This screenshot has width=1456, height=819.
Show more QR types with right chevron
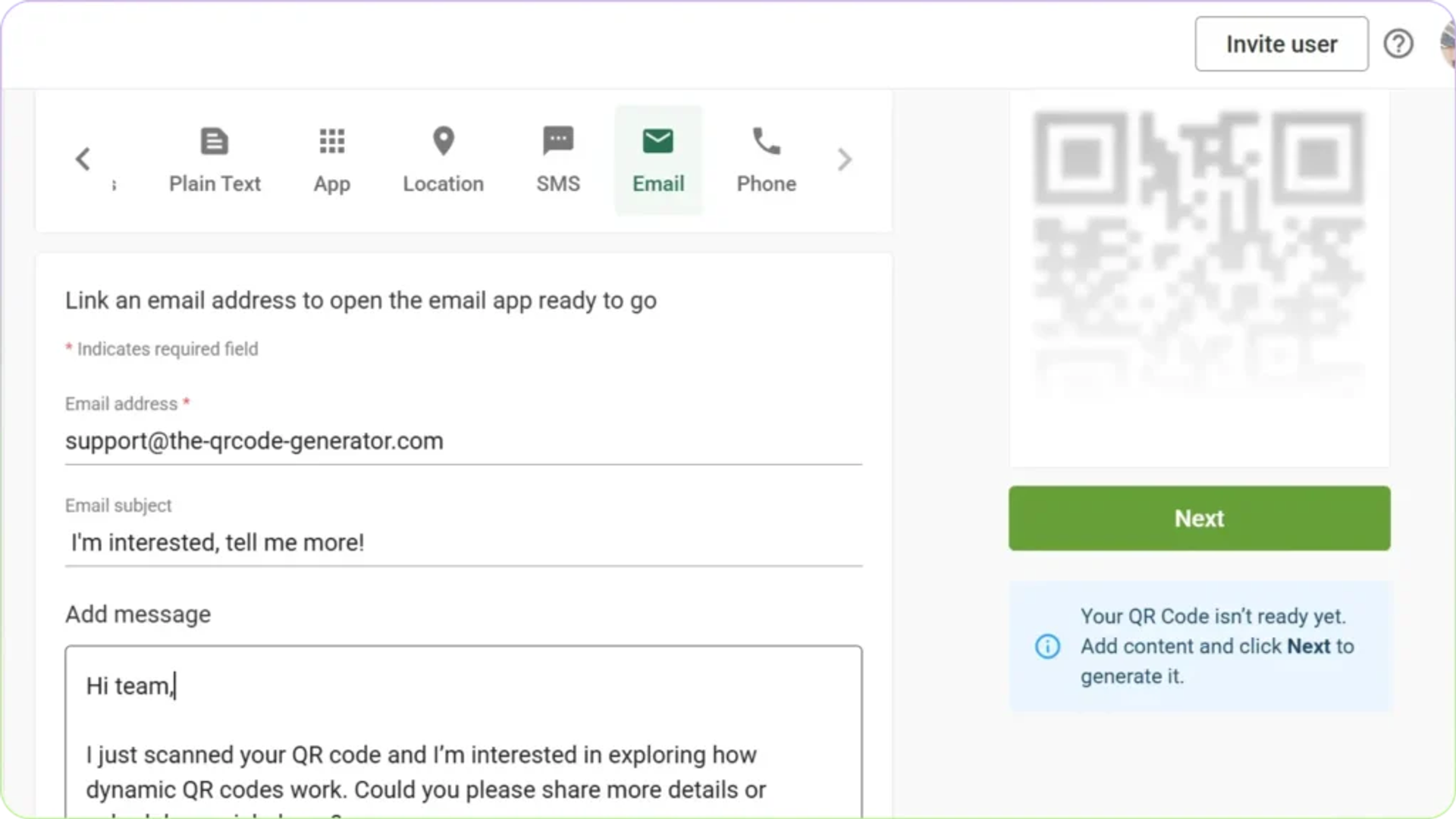(x=845, y=159)
